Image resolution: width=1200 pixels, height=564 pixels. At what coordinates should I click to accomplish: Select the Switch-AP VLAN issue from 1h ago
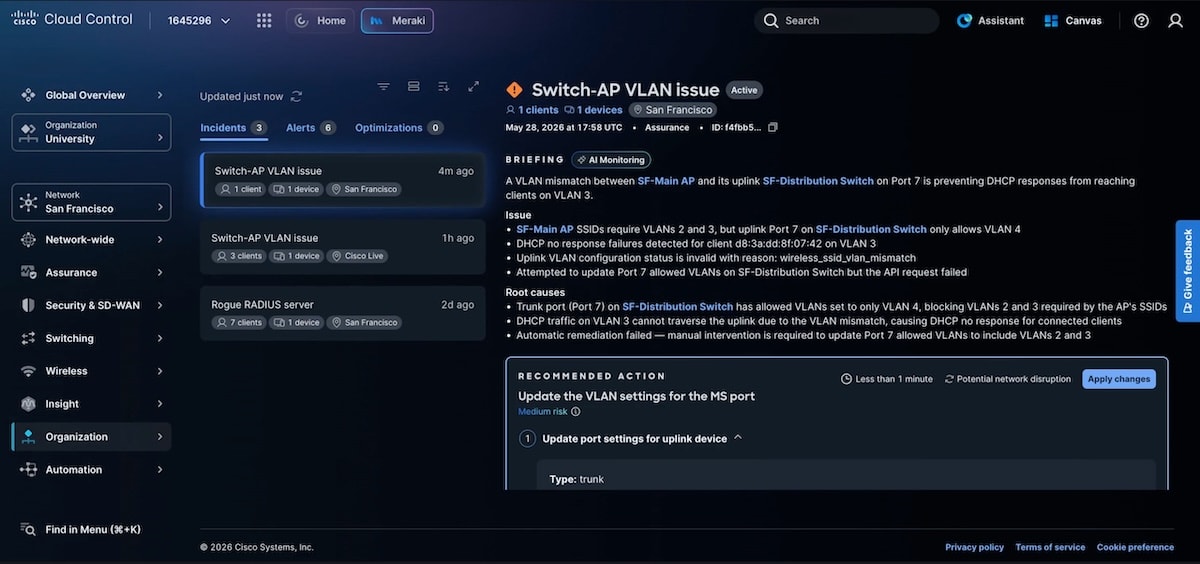click(x=343, y=247)
